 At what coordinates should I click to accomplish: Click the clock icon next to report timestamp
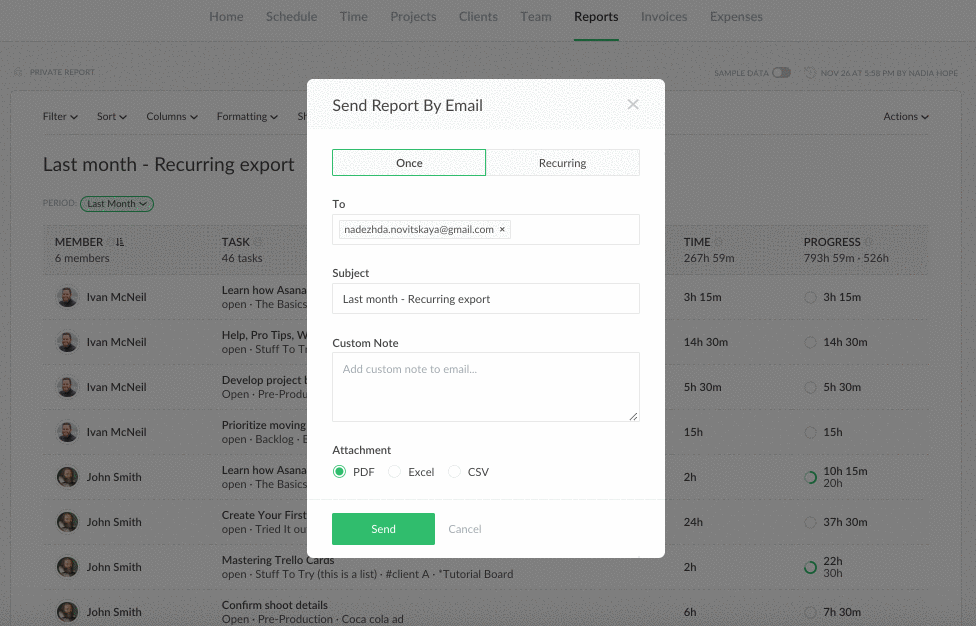[809, 73]
